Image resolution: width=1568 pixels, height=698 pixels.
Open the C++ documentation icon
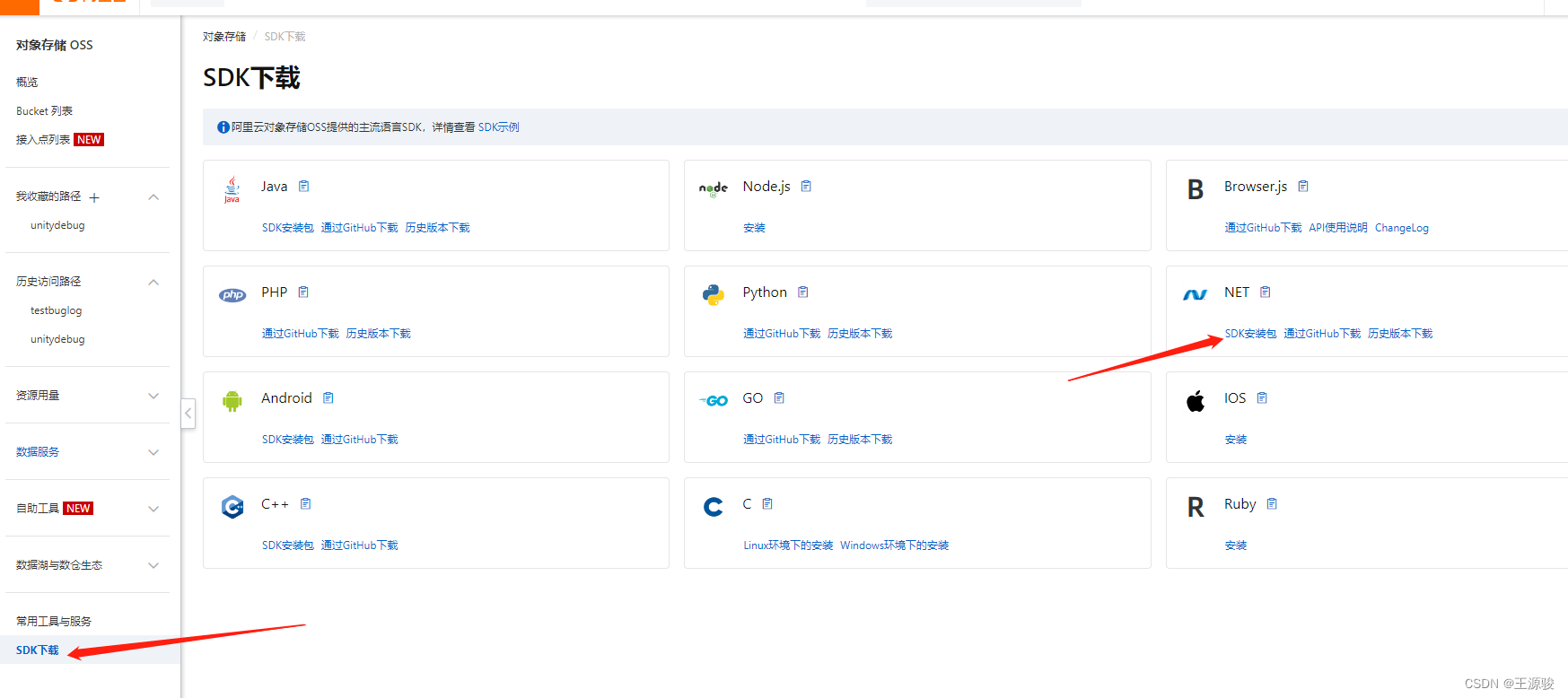(305, 504)
